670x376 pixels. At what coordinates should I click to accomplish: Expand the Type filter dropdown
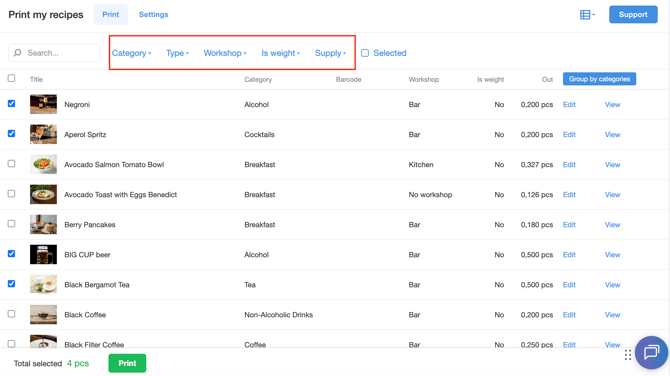coord(177,53)
